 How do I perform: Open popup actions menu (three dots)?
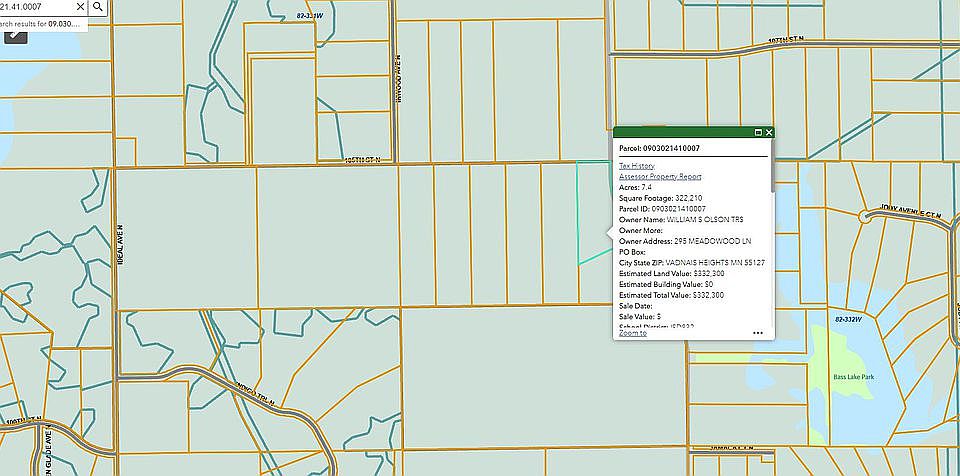(758, 333)
